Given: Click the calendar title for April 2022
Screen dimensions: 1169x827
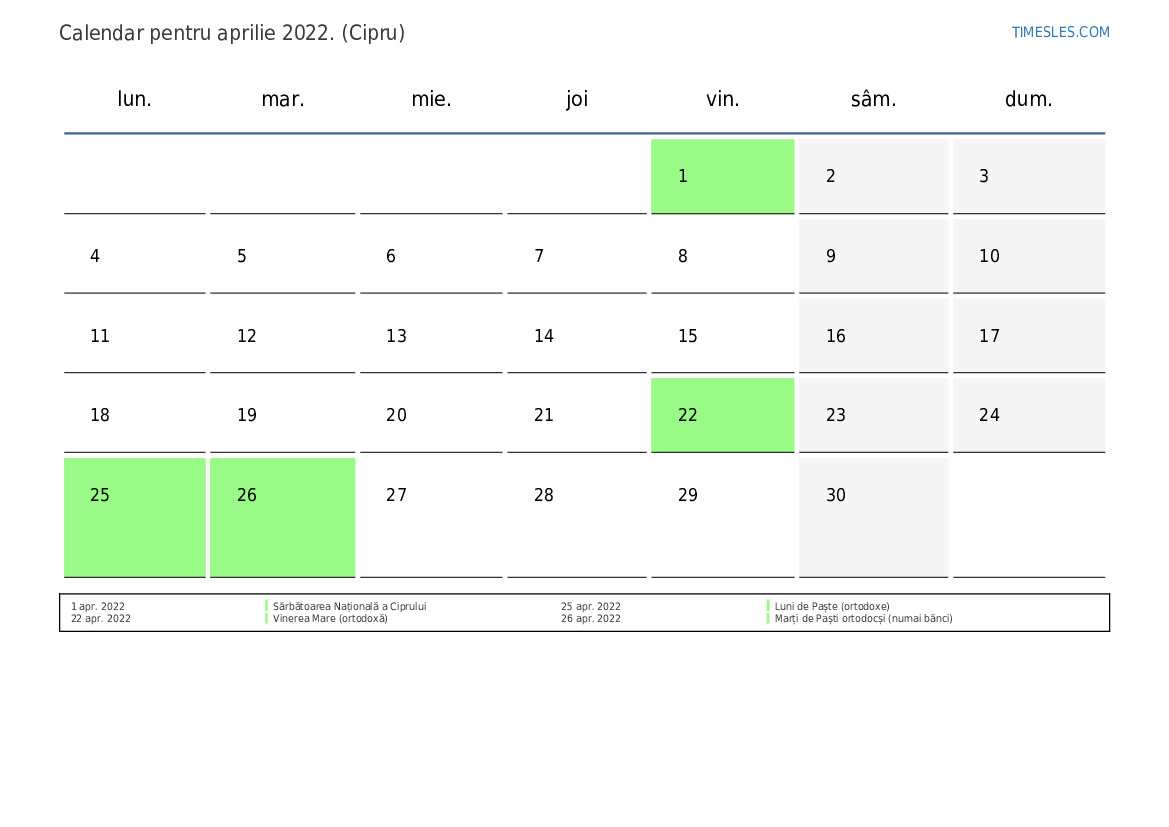Looking at the screenshot, I should (232, 33).
